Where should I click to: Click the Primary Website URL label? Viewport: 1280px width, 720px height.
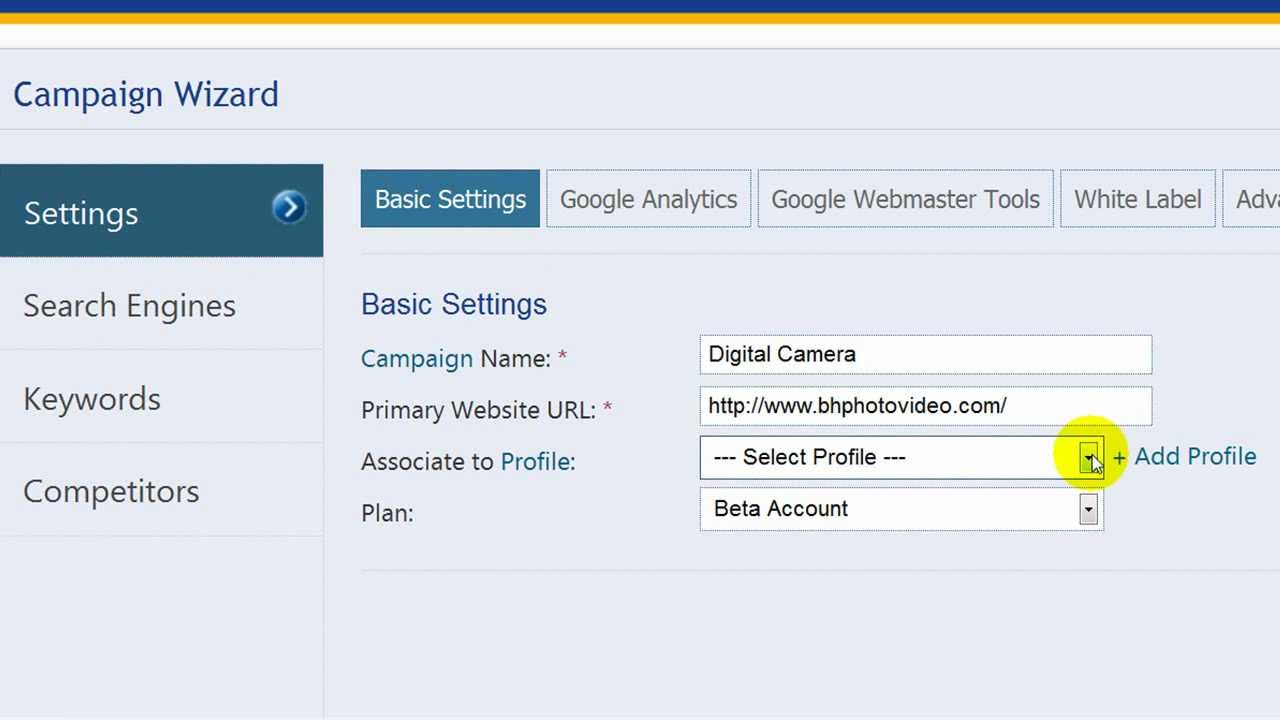tap(486, 410)
